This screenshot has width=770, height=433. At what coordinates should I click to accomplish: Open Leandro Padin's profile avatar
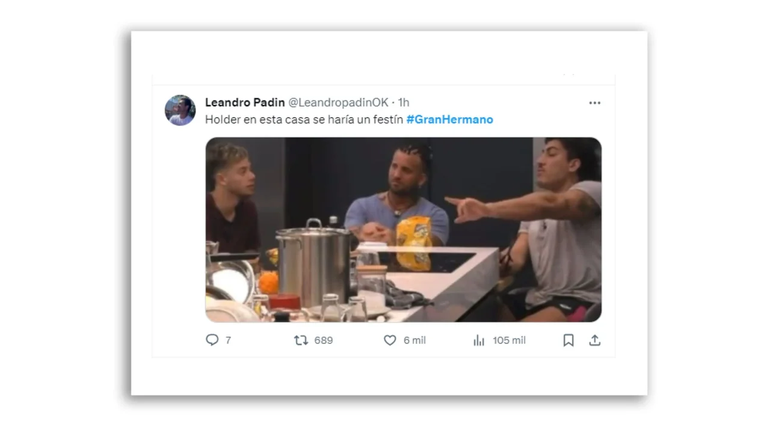(180, 110)
